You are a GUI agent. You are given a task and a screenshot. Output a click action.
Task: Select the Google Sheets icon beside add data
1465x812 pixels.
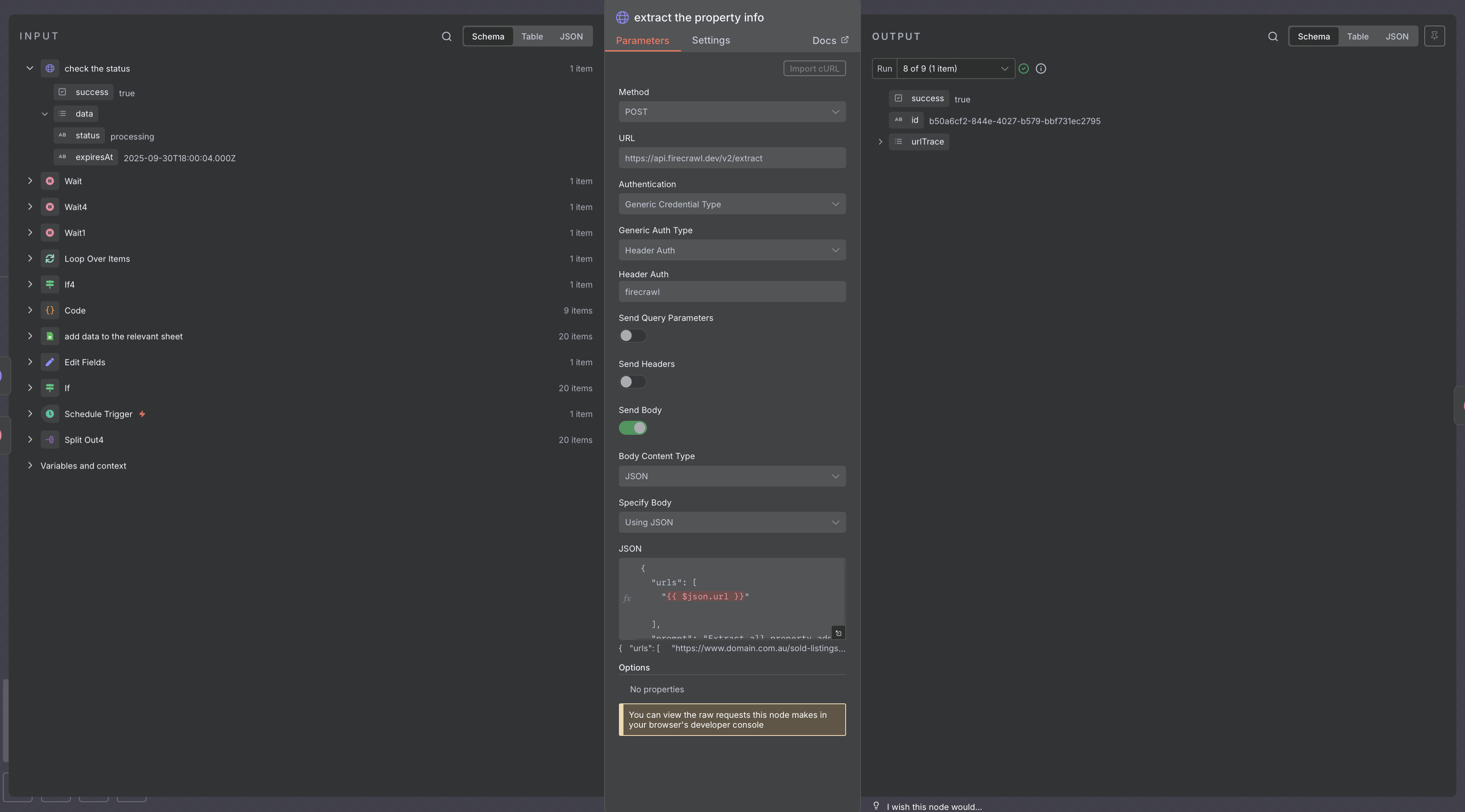coord(50,336)
